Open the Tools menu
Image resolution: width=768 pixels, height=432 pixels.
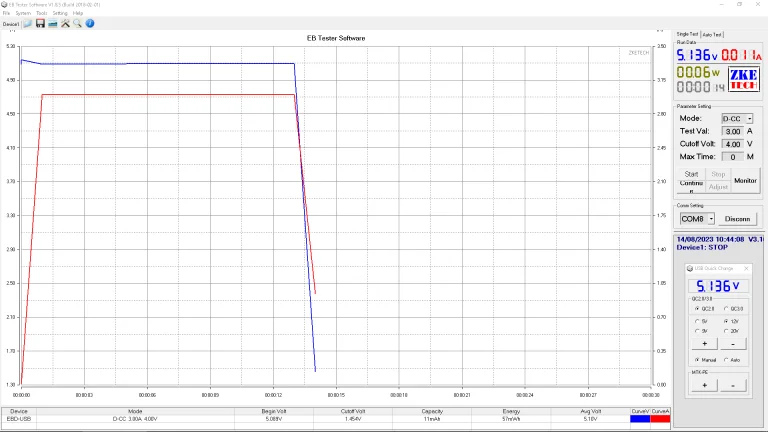41,13
